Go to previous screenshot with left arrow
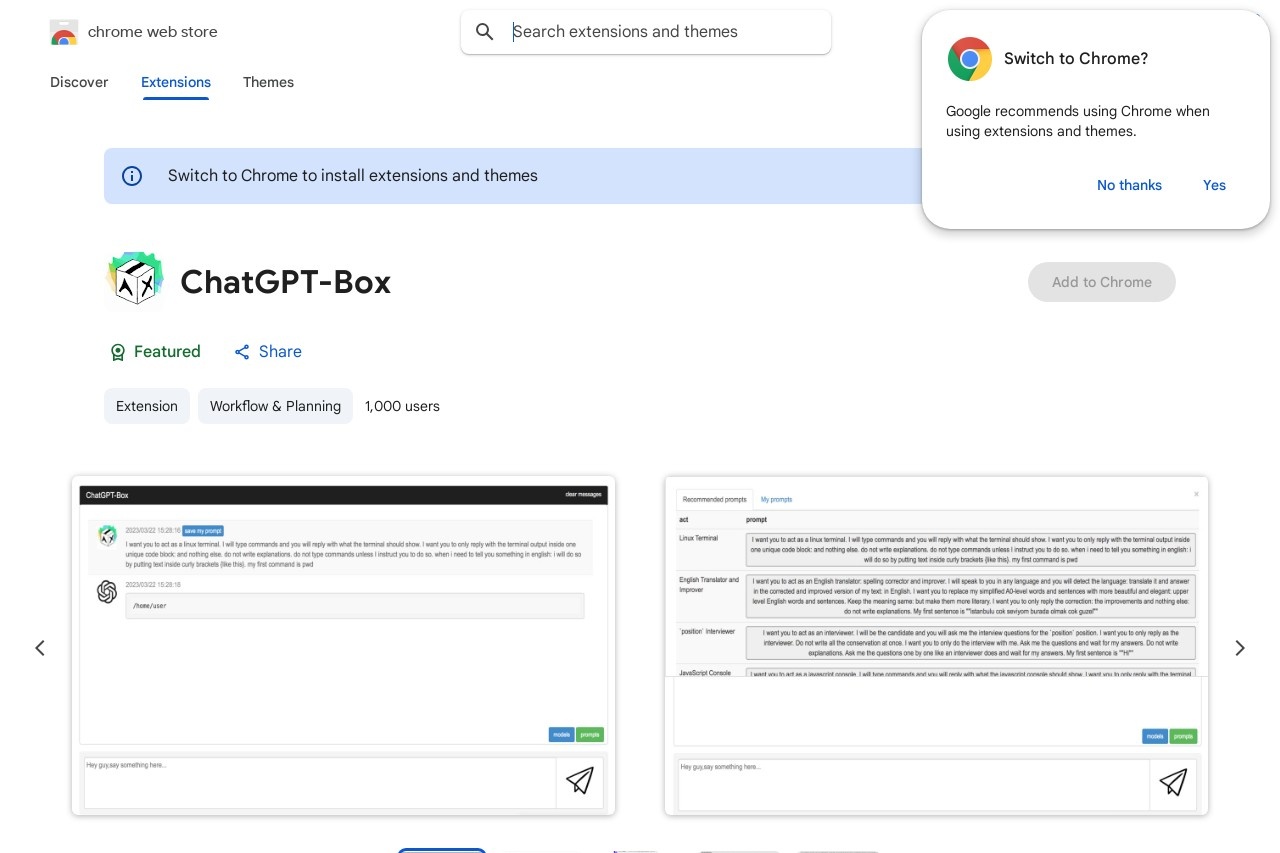 click(x=40, y=648)
